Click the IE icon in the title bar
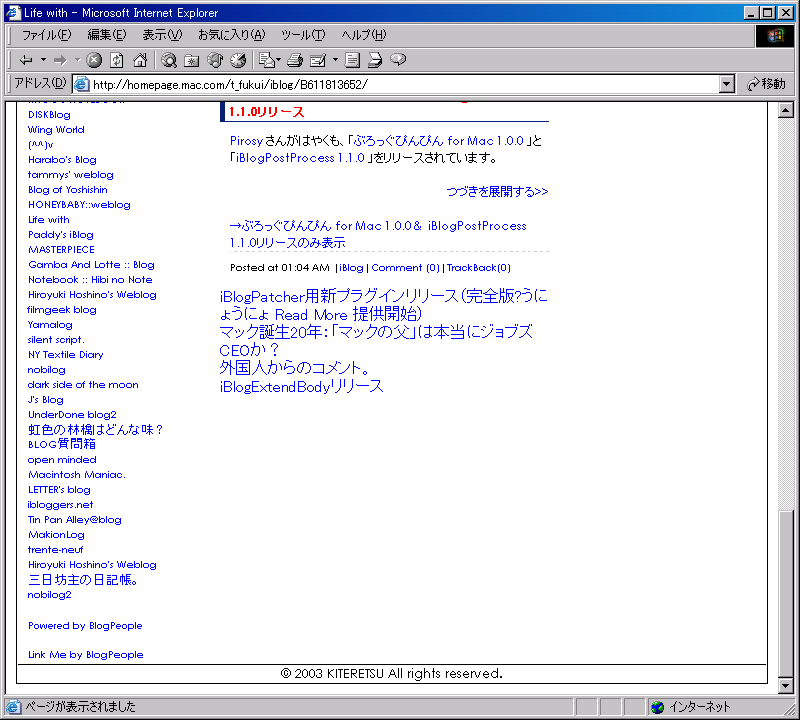 point(13,13)
